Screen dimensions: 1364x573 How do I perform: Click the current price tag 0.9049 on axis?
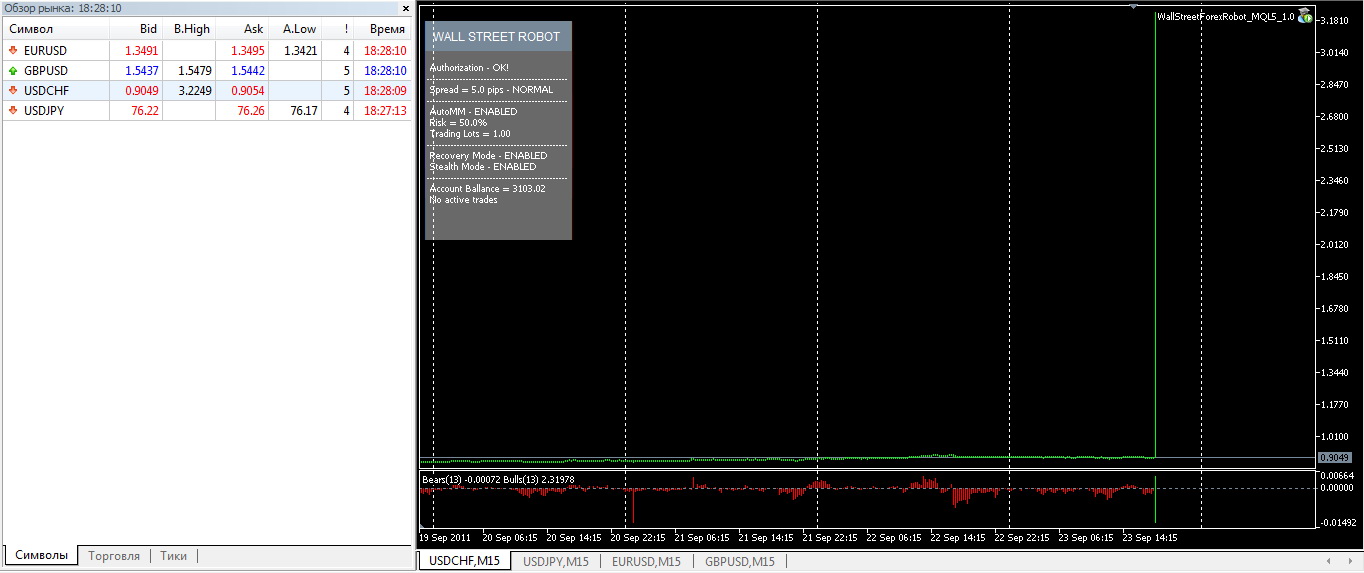(x=1335, y=457)
